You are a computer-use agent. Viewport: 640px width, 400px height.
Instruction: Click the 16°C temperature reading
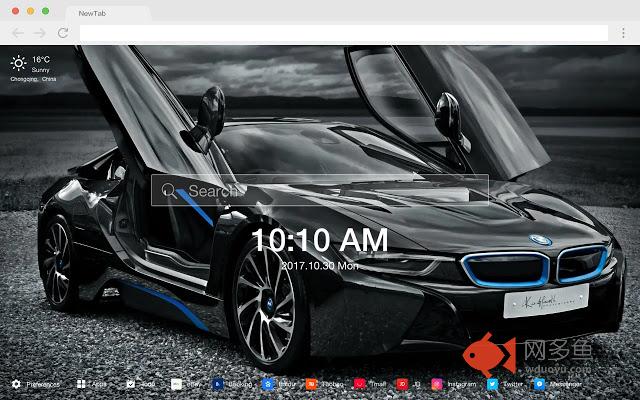tap(41, 60)
